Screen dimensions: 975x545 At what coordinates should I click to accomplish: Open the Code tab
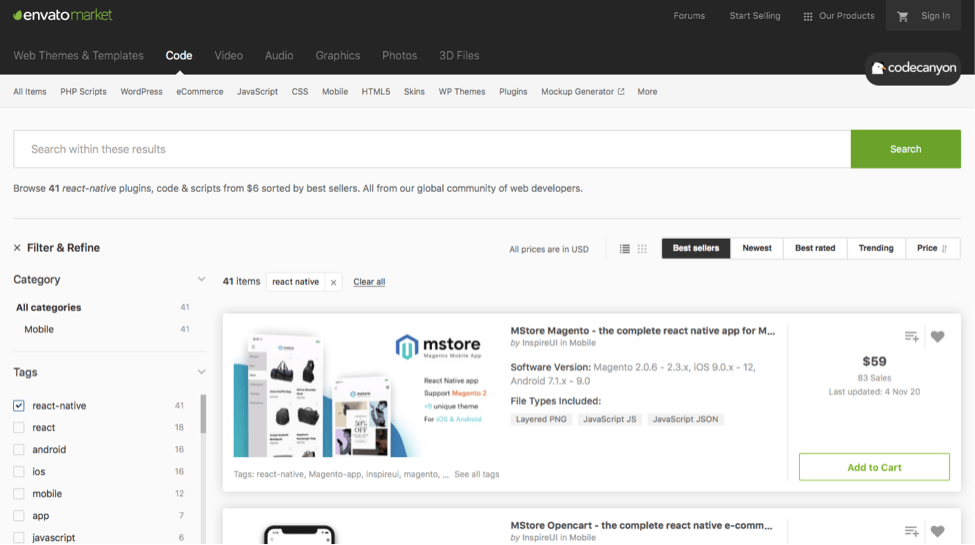[178, 55]
